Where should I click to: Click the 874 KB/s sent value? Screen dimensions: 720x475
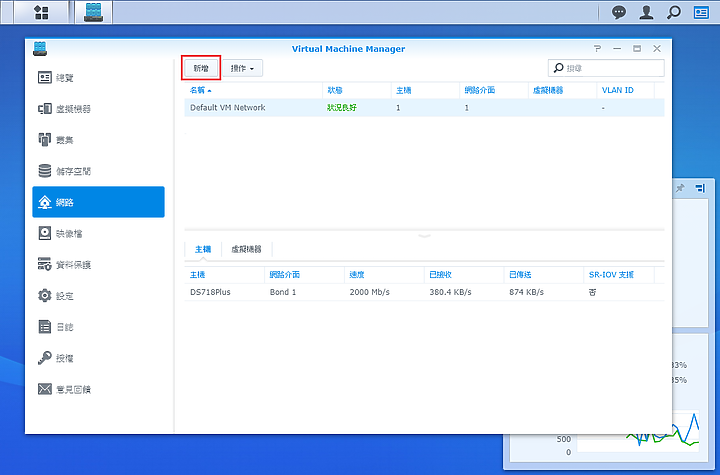(x=526, y=292)
